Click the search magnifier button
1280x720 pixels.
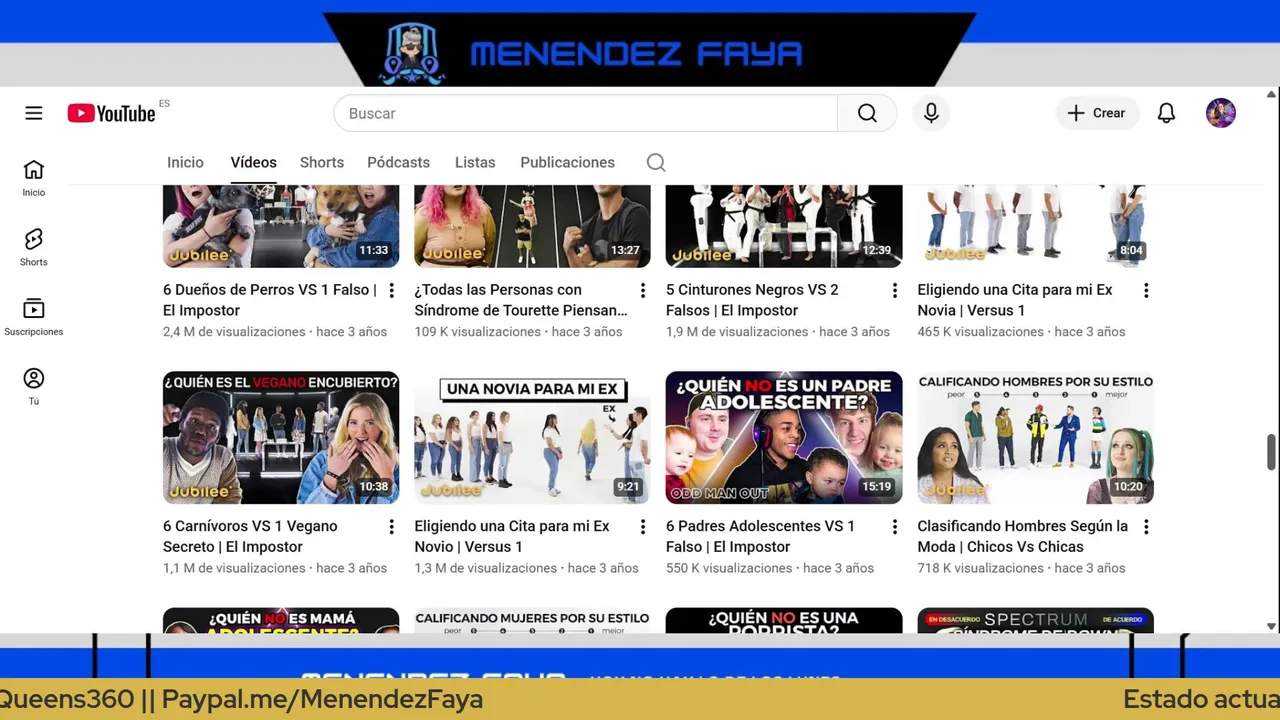867,113
